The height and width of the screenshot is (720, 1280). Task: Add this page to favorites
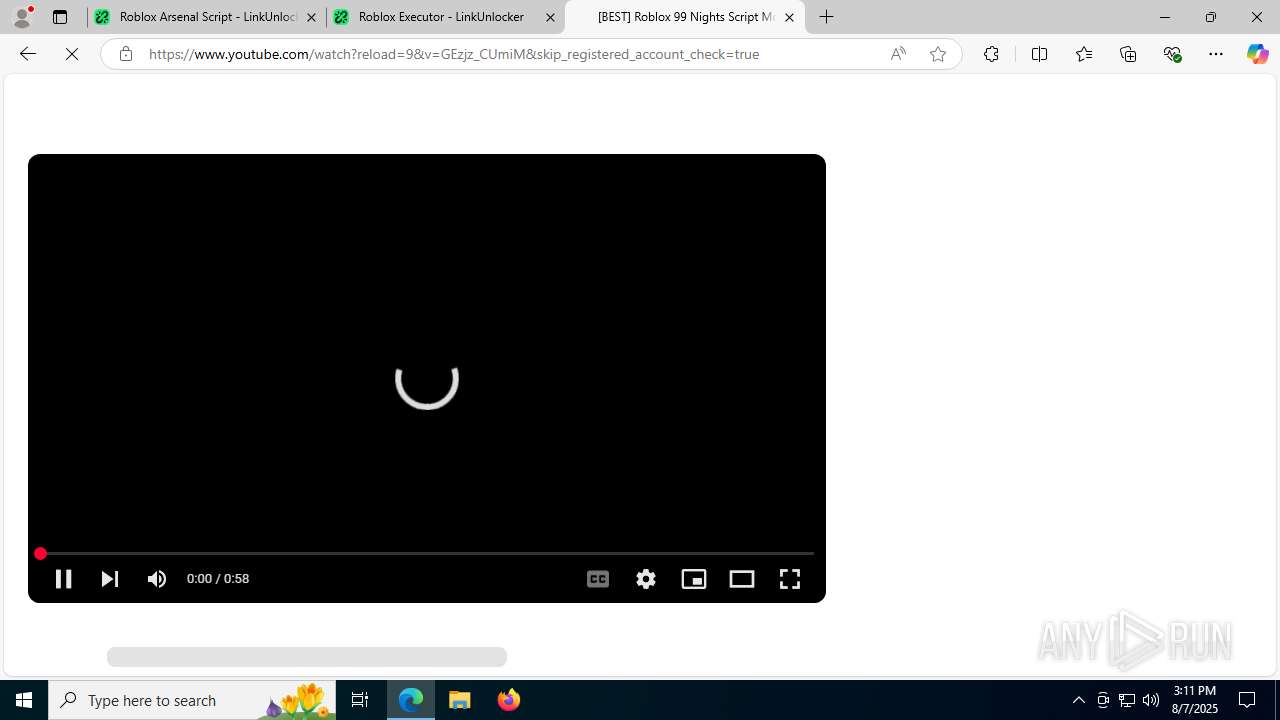pyautogui.click(x=938, y=54)
